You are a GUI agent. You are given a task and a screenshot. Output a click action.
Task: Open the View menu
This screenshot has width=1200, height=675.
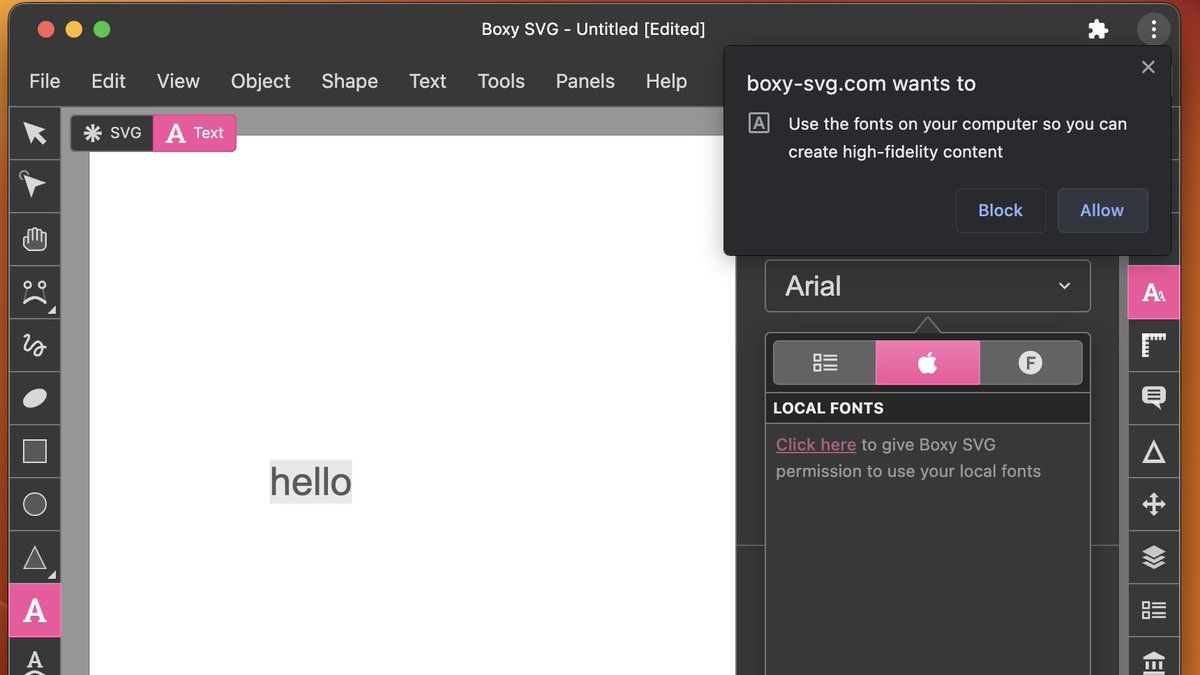pyautogui.click(x=178, y=81)
